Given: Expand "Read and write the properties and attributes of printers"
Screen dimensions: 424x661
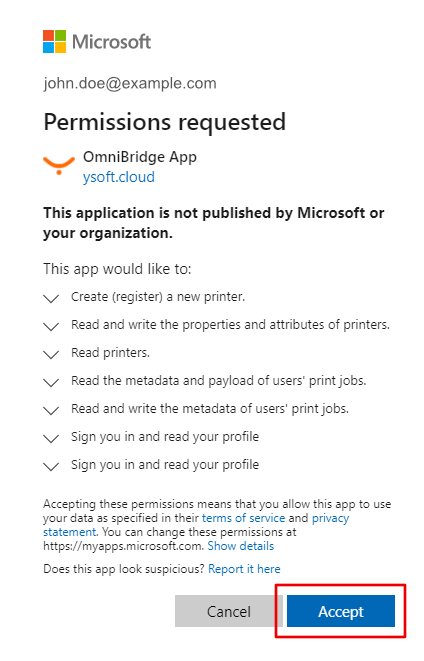Looking at the screenshot, I should [x=51, y=326].
